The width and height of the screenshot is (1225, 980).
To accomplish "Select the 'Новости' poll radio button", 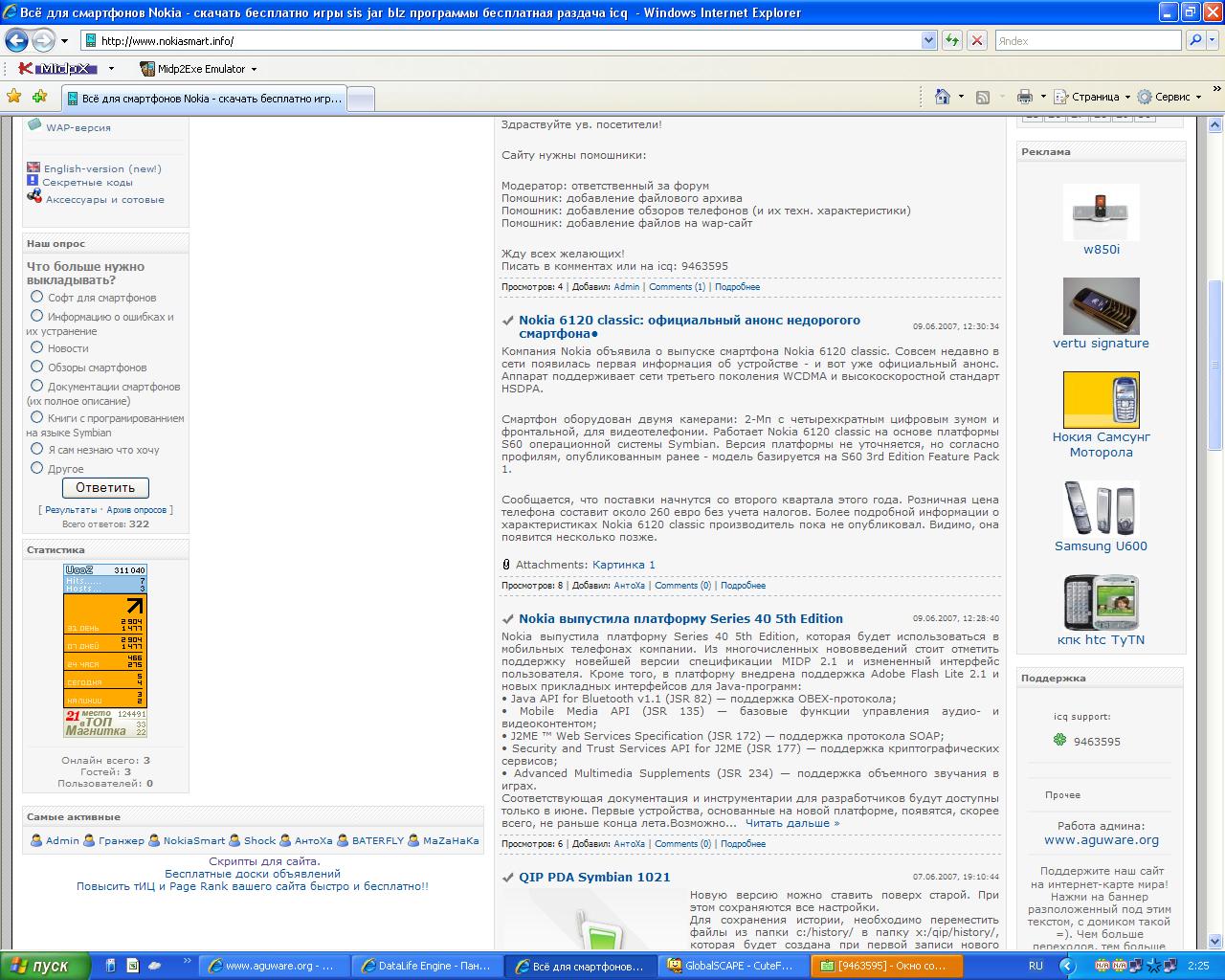I will pyautogui.click(x=37, y=347).
